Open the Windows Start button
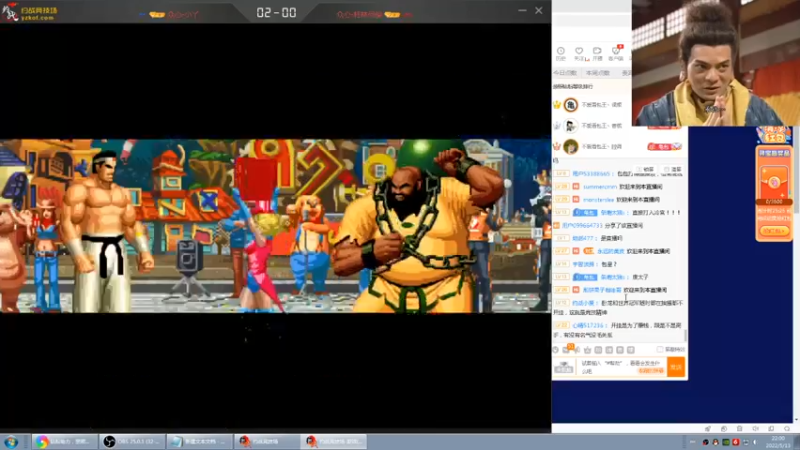 (x=11, y=442)
